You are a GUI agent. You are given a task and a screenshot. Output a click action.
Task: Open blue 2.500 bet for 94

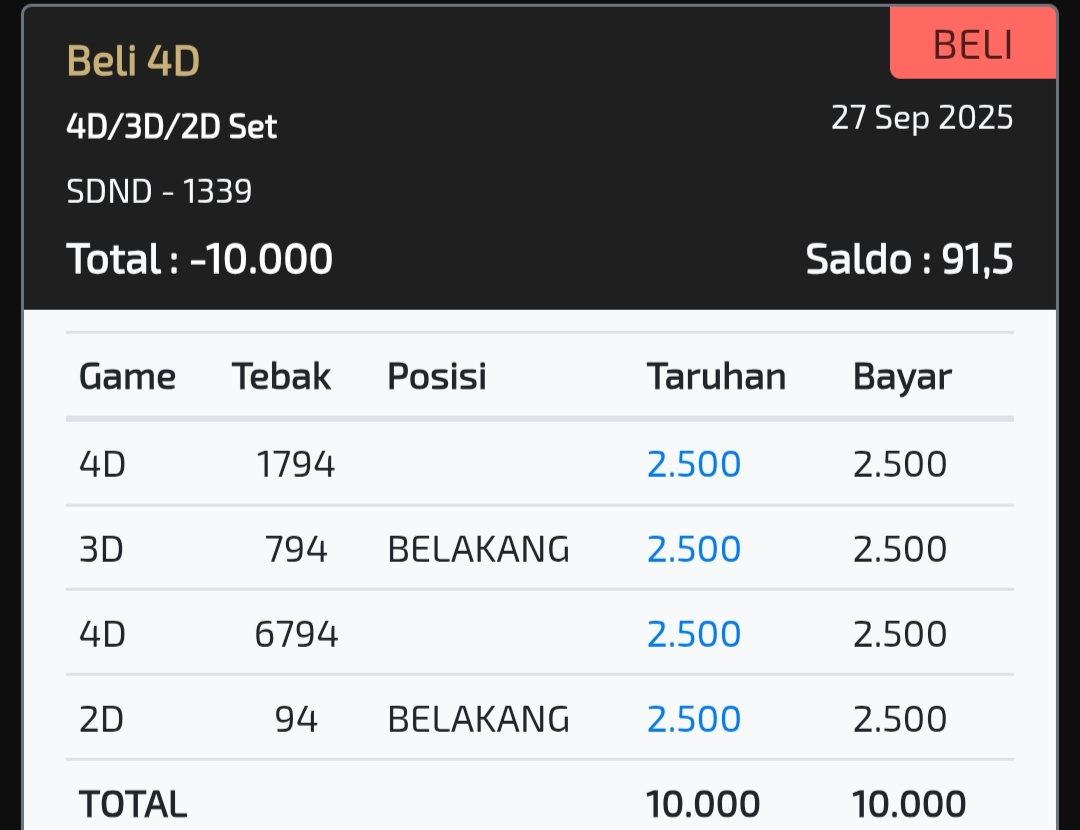pyautogui.click(x=694, y=719)
